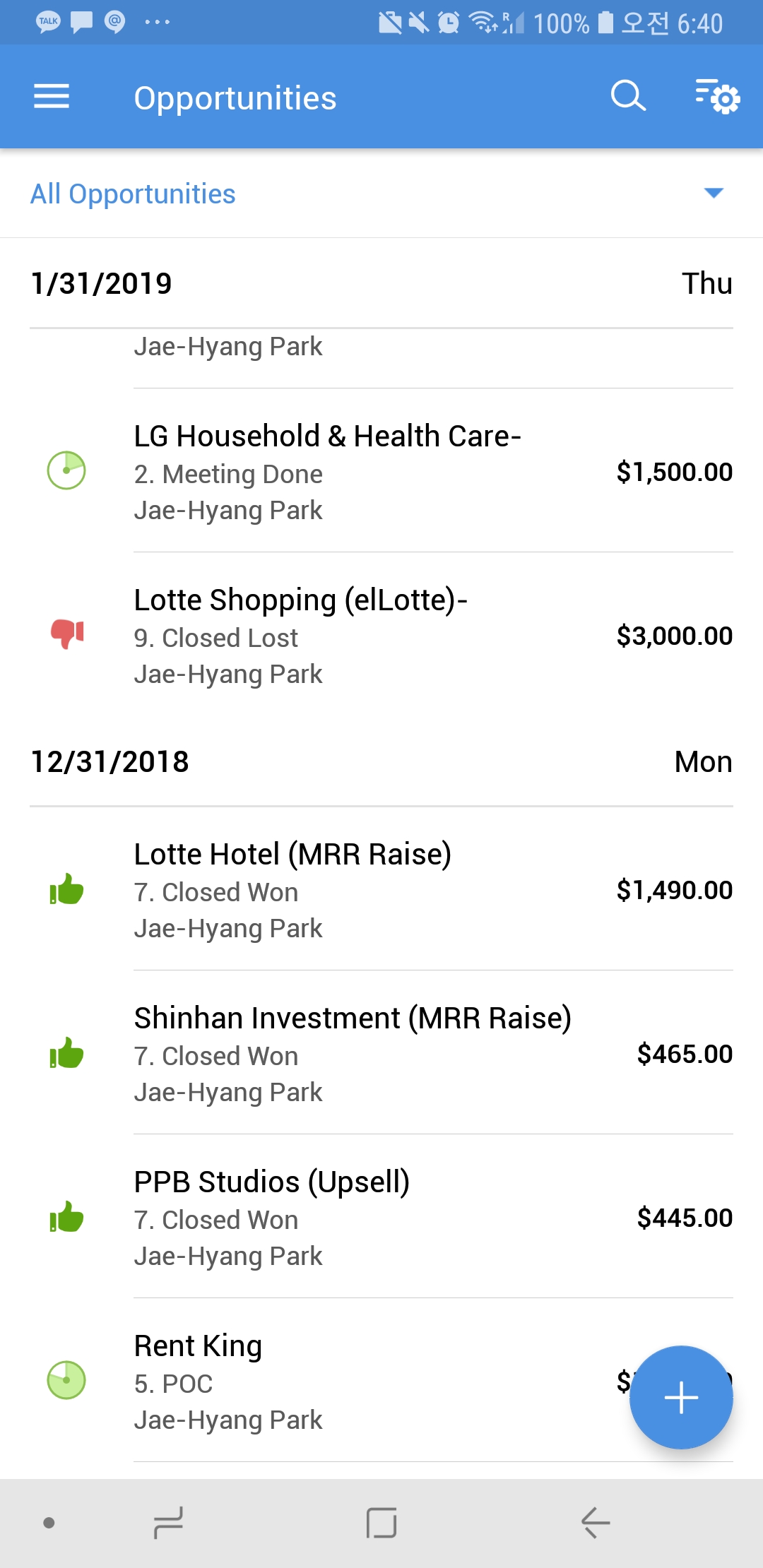
Task: Open the hamburger navigation menu
Action: tap(52, 96)
